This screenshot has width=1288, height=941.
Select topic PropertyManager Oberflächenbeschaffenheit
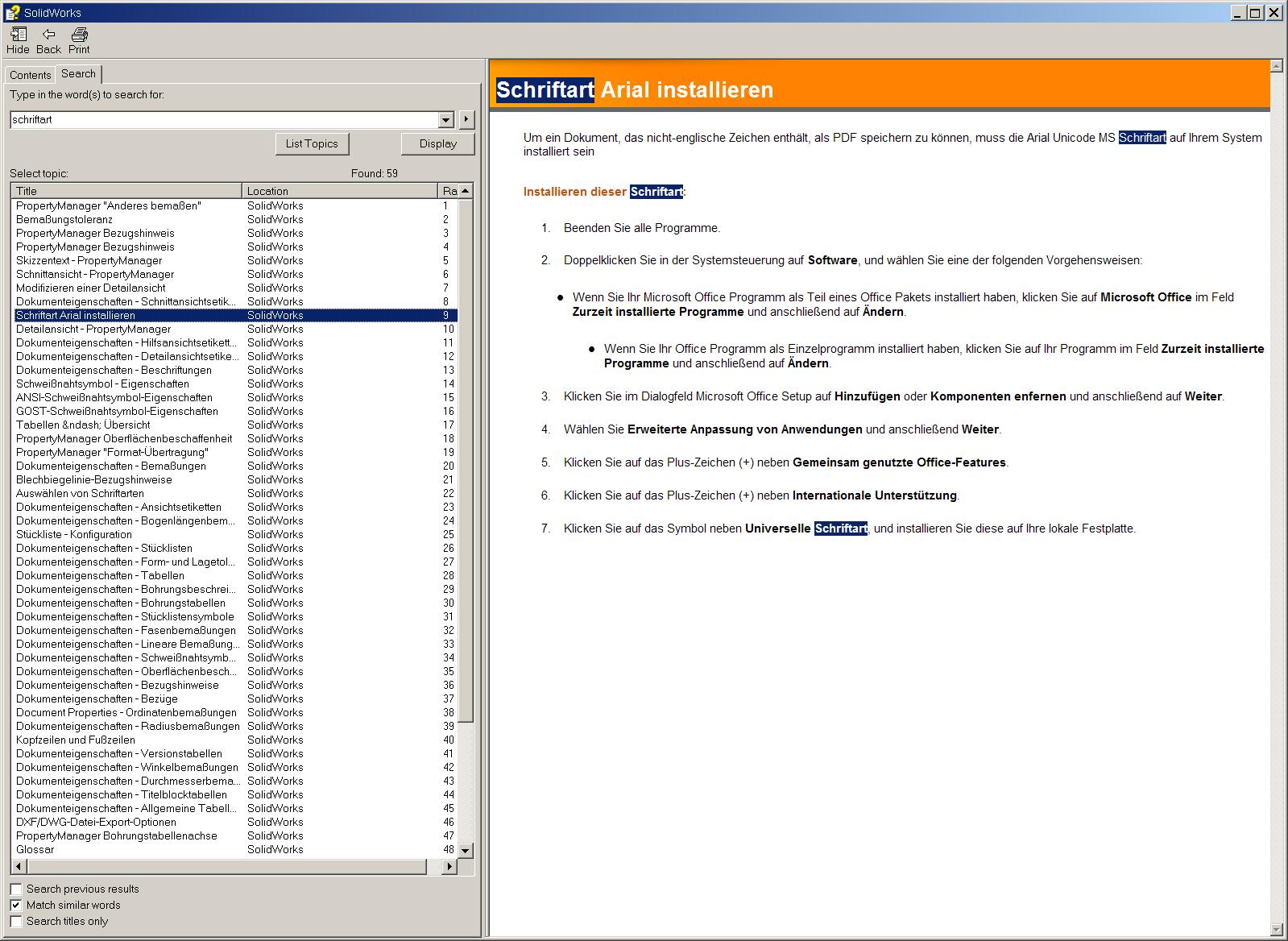click(x=234, y=438)
